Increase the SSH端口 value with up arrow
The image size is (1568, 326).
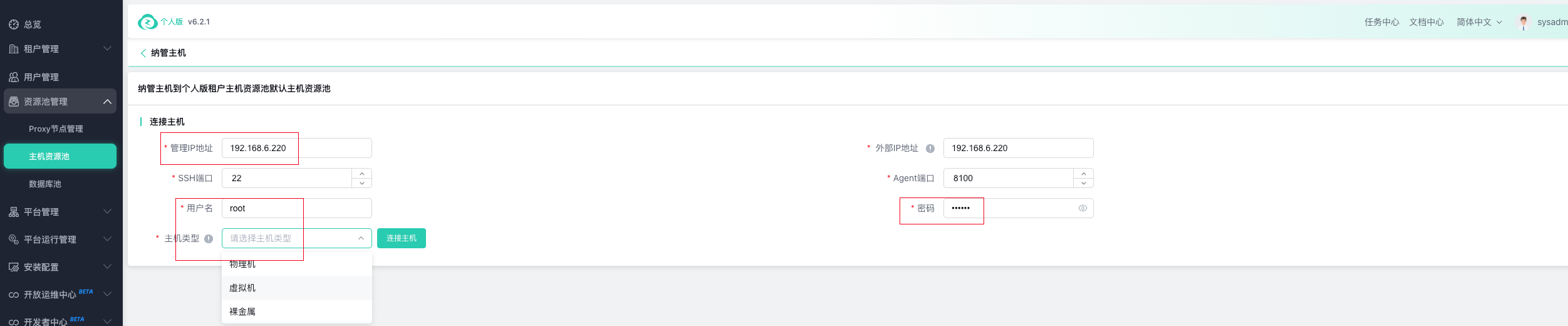(362, 174)
